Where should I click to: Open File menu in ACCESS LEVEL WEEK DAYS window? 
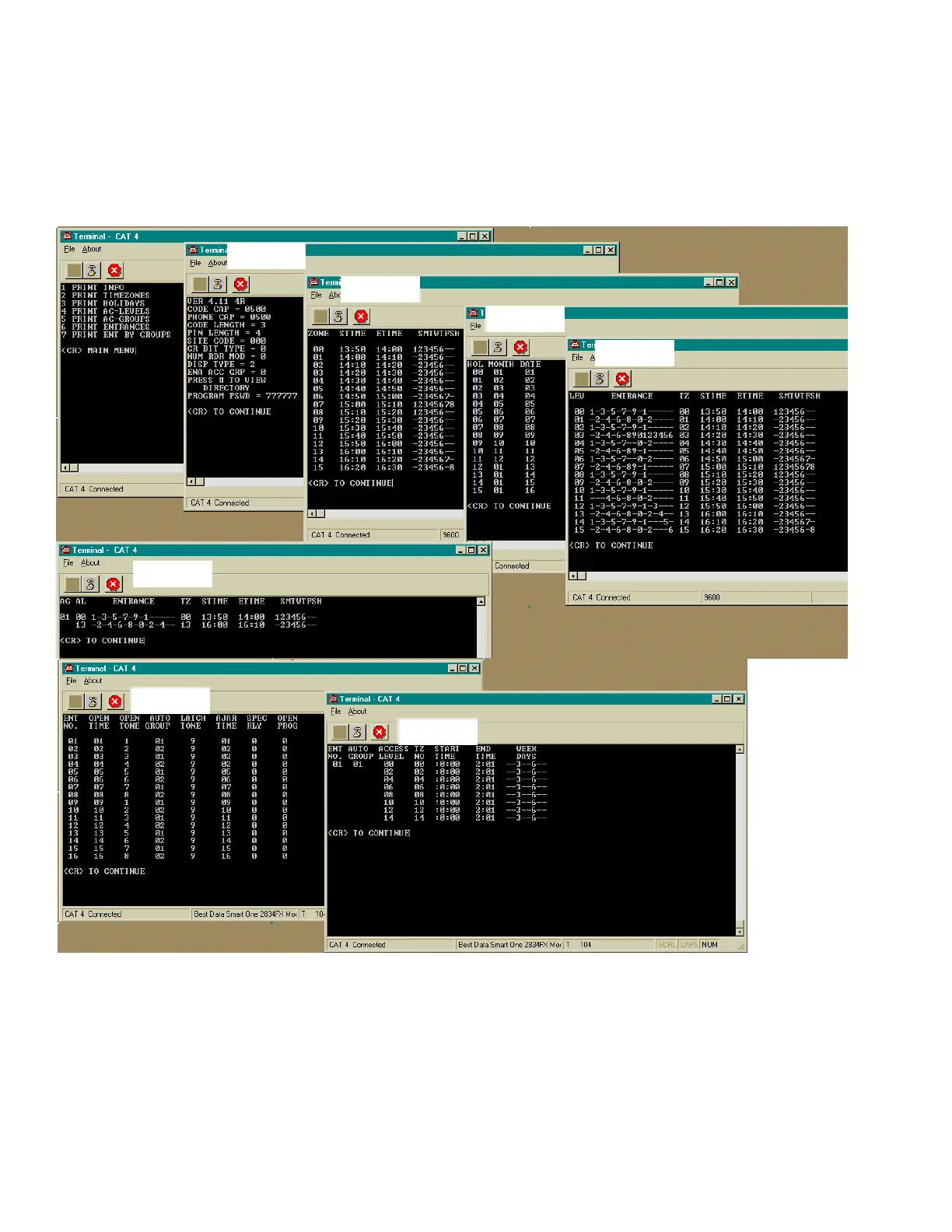pyautogui.click(x=335, y=712)
